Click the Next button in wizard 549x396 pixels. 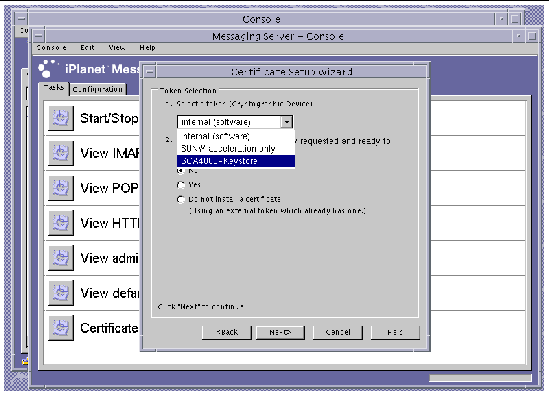point(280,332)
